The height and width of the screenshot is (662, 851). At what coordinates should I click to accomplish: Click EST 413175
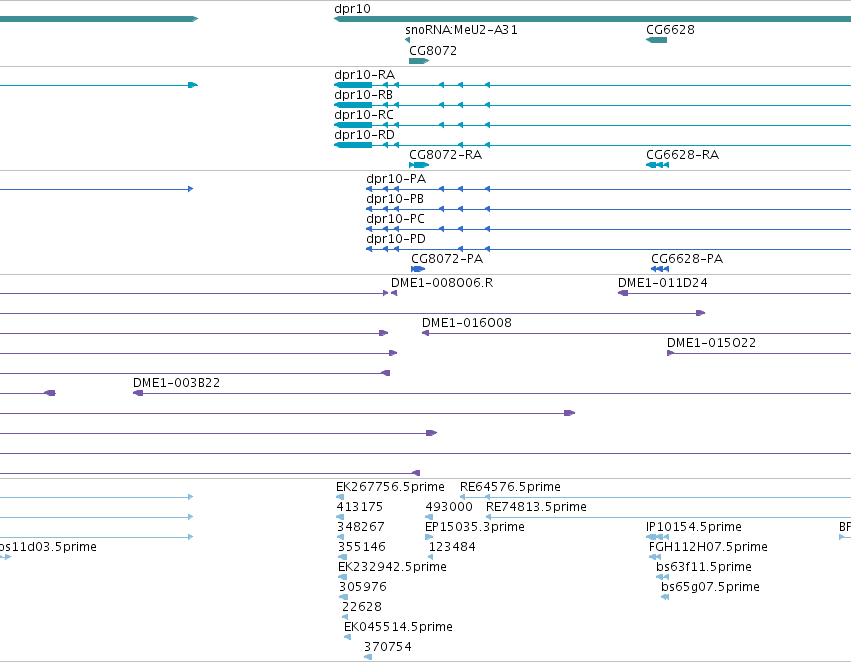(x=359, y=507)
